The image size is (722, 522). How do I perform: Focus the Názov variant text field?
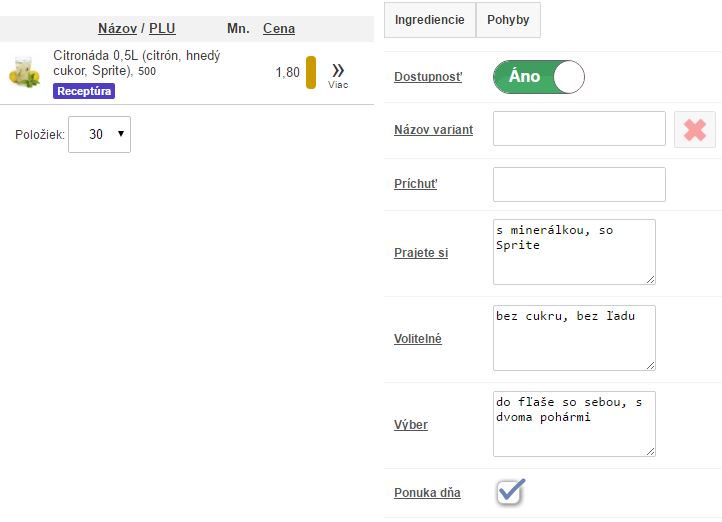[x=579, y=129]
